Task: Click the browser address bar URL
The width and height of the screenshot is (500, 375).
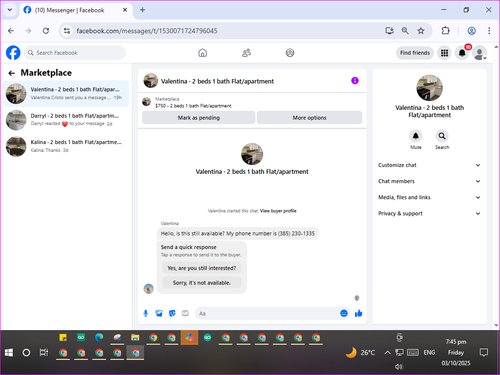Action: pyautogui.click(x=147, y=31)
